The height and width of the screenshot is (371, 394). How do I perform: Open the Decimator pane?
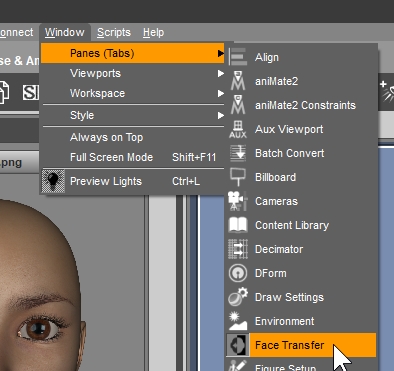[x=302, y=249]
